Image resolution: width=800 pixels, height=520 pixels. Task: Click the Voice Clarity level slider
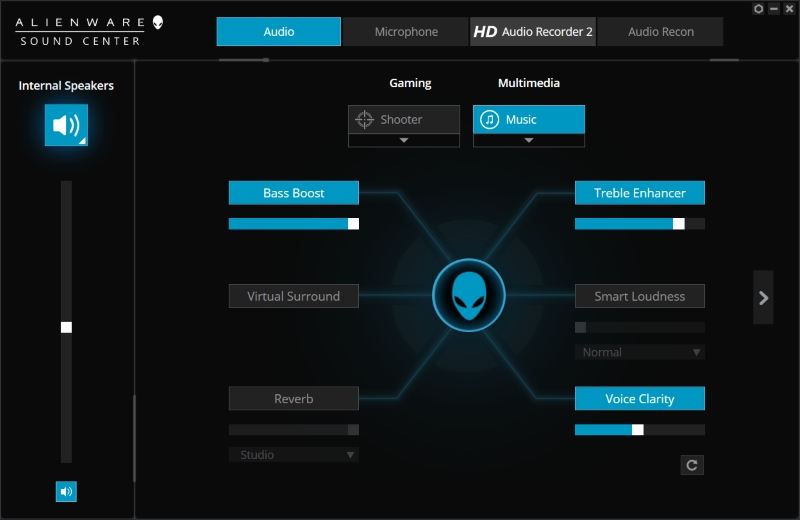pyautogui.click(x=639, y=430)
